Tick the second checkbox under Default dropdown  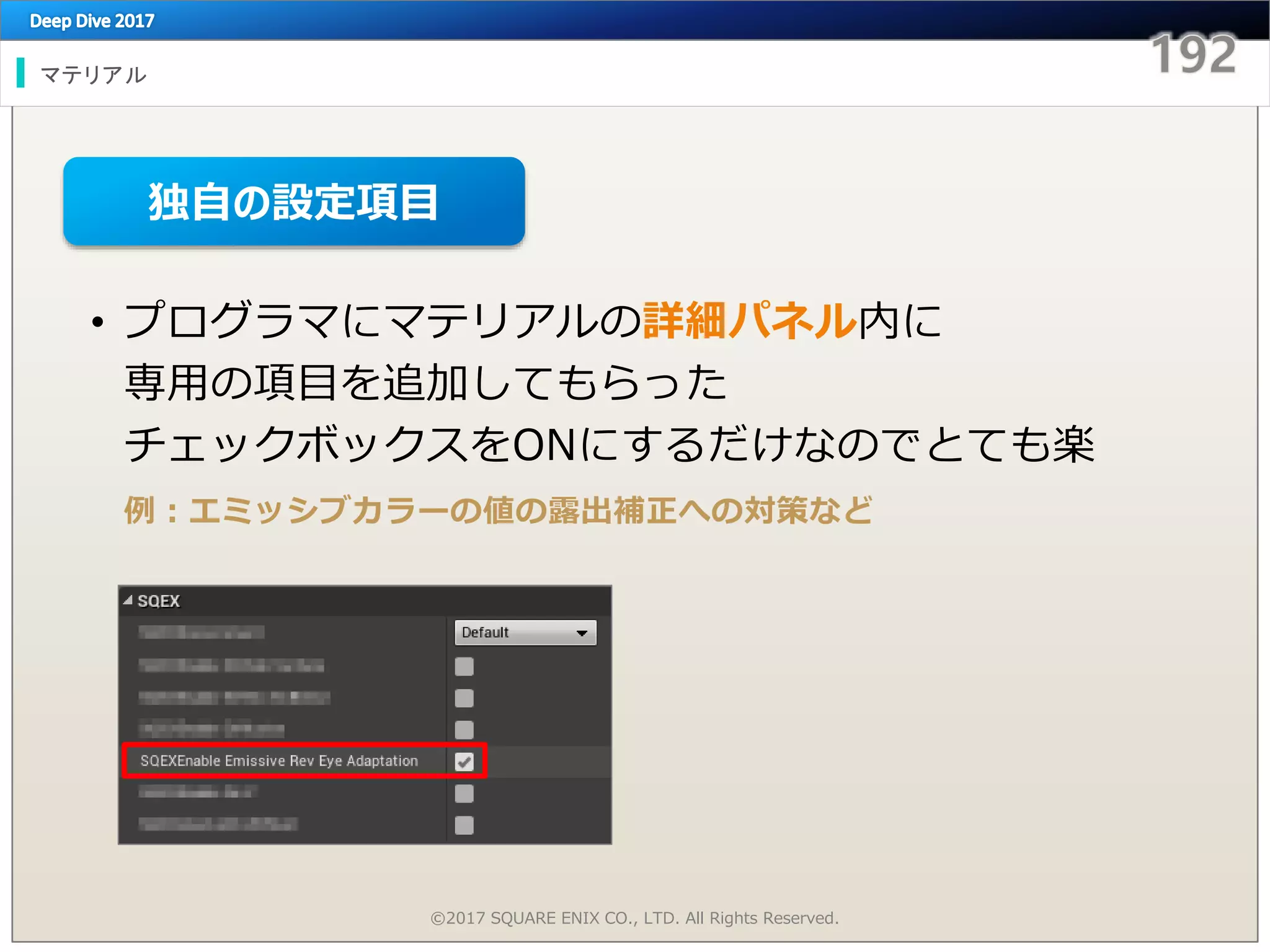tap(464, 698)
